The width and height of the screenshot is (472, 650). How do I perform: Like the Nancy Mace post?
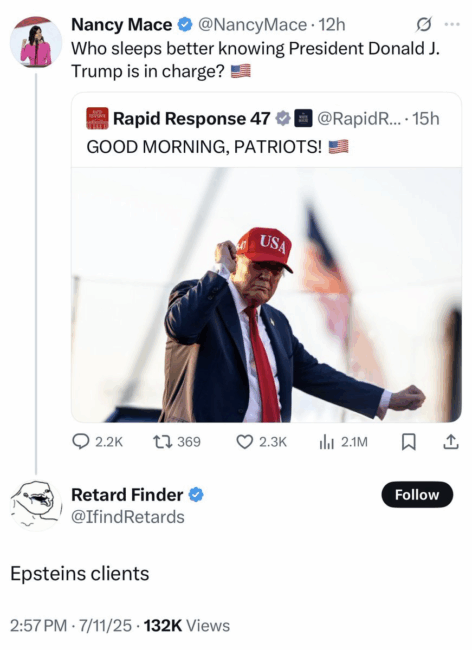click(261, 442)
